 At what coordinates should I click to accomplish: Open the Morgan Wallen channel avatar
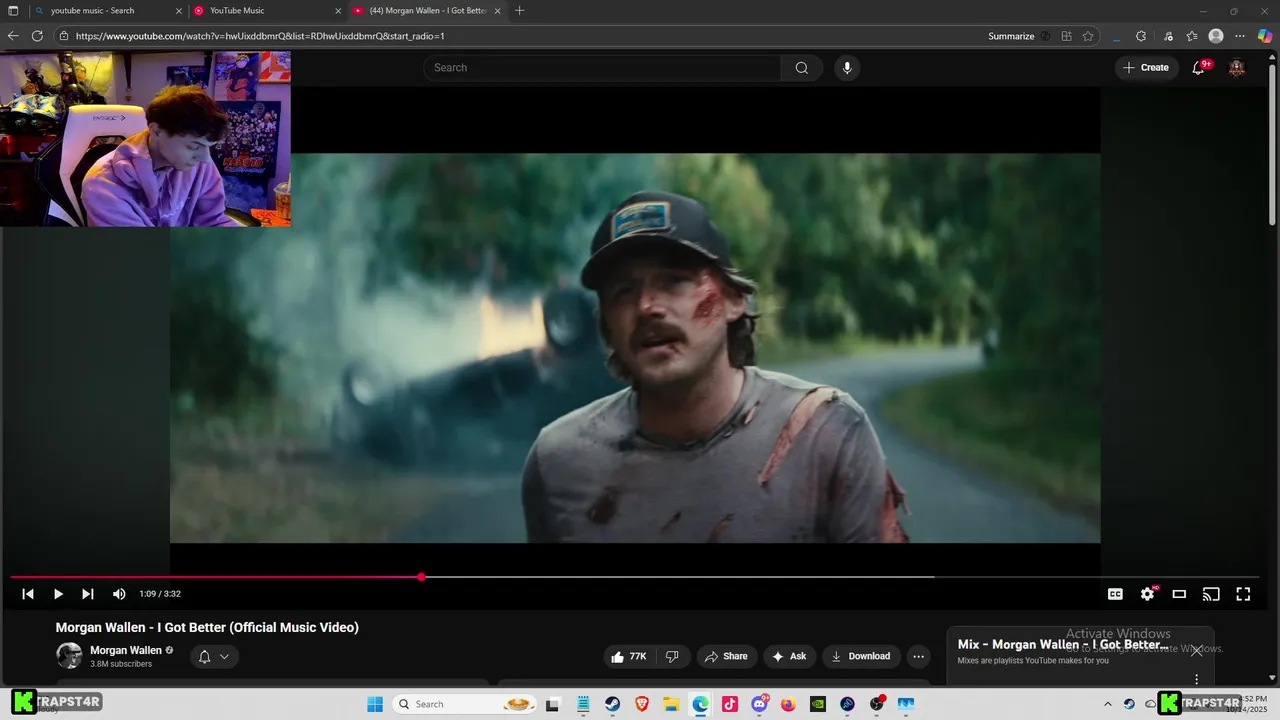(x=69, y=656)
